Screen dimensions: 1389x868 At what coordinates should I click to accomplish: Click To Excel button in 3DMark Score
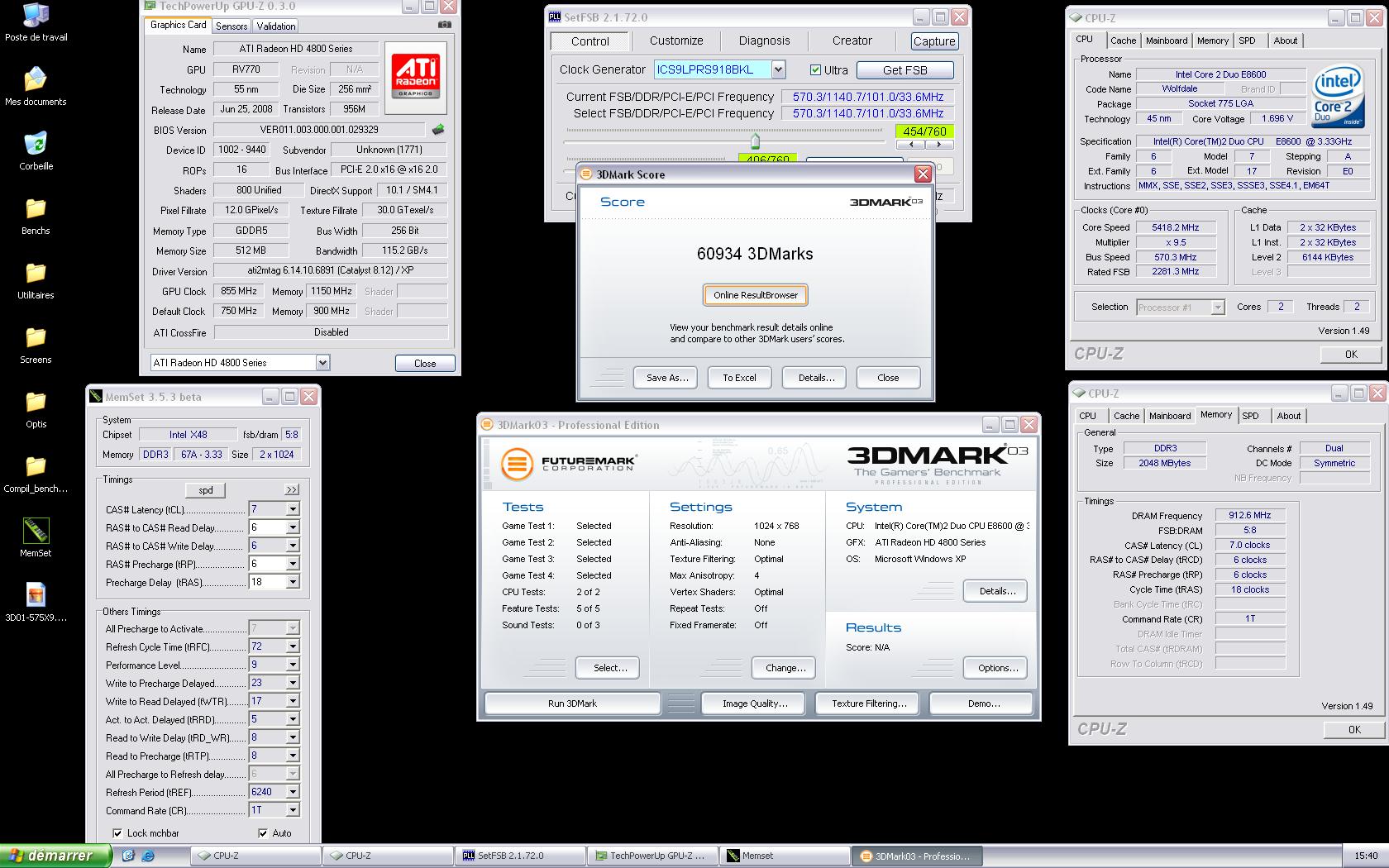click(x=739, y=378)
